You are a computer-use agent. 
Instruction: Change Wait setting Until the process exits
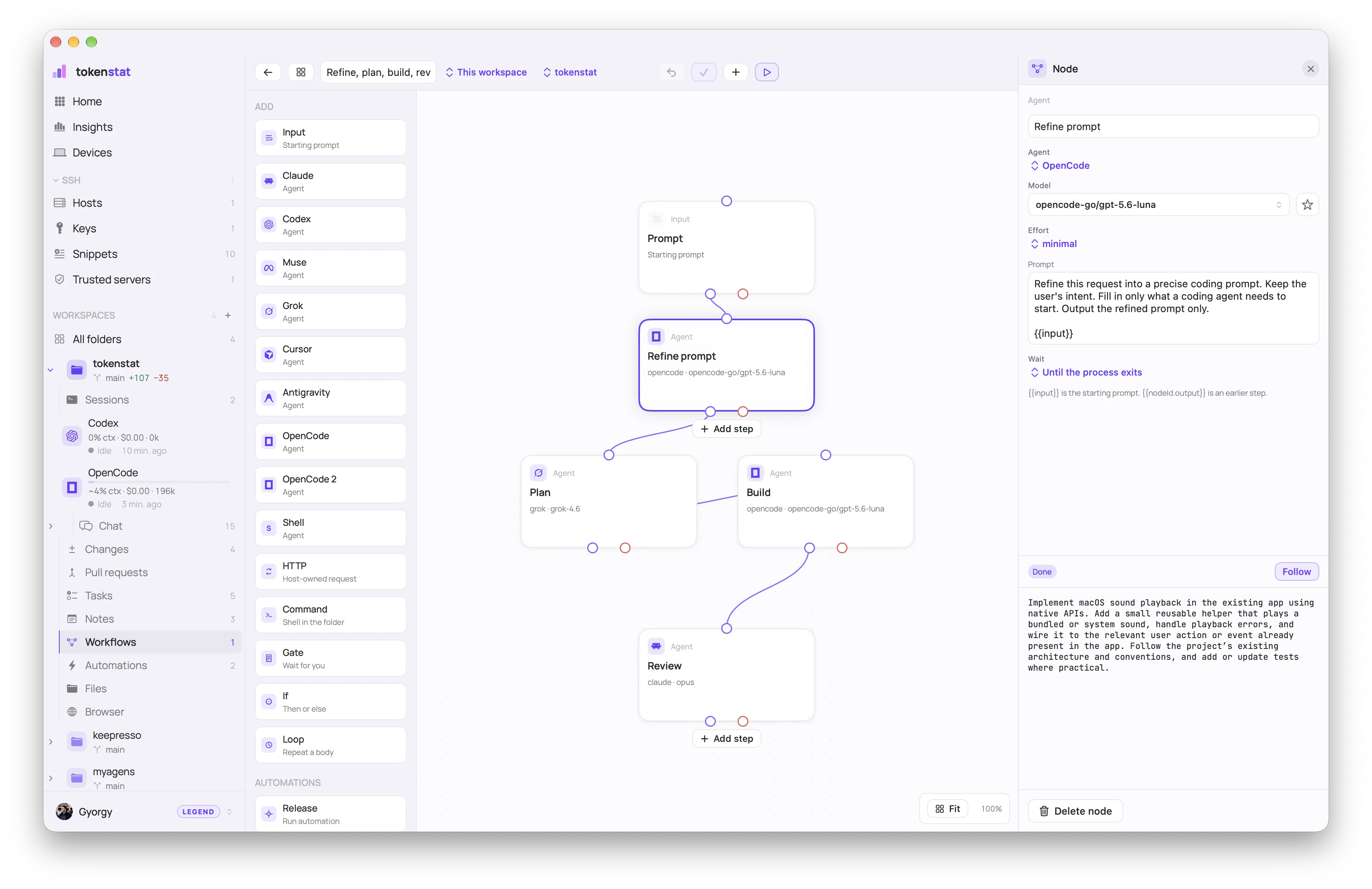pyautogui.click(x=1086, y=372)
